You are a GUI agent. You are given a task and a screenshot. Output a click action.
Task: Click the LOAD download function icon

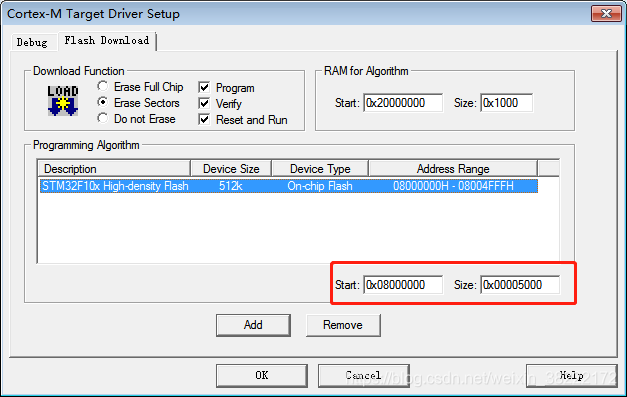tap(63, 101)
